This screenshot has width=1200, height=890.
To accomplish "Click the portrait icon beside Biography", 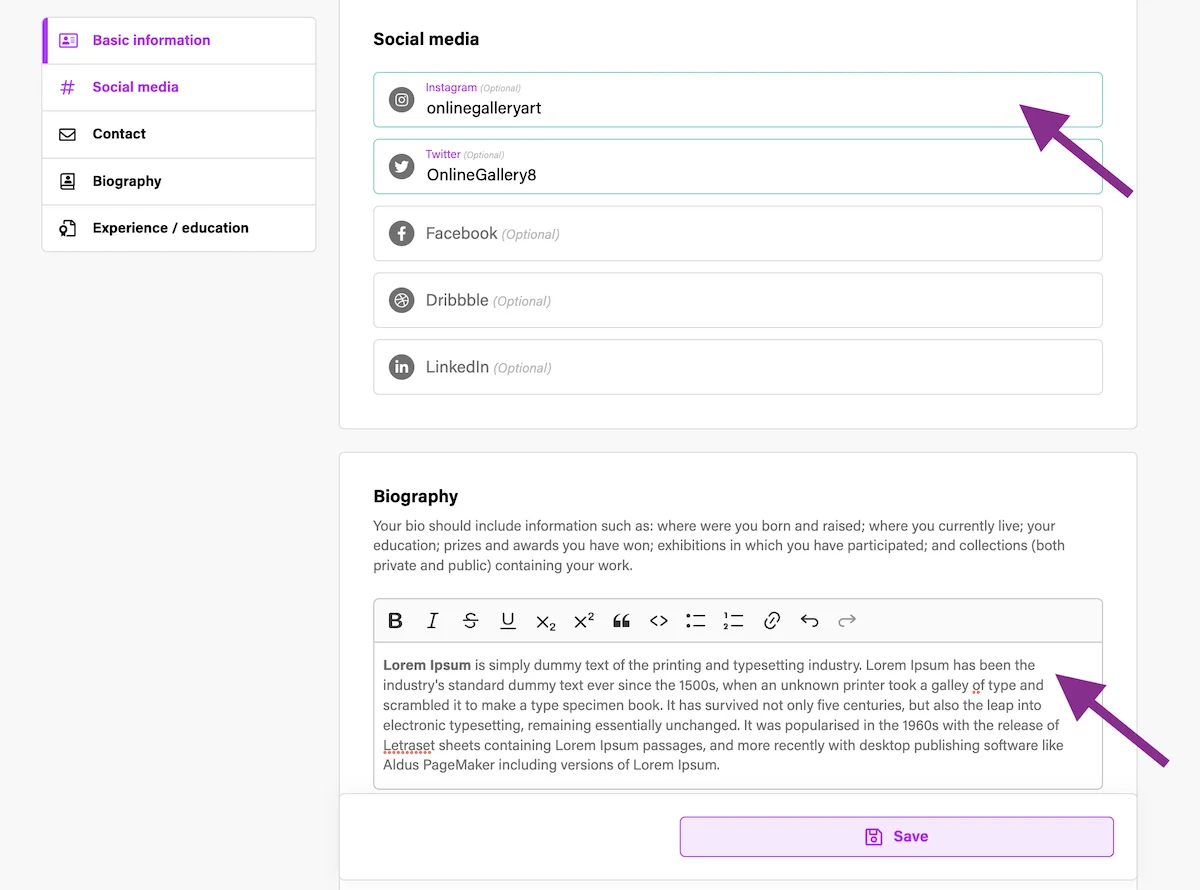I will 68,181.
